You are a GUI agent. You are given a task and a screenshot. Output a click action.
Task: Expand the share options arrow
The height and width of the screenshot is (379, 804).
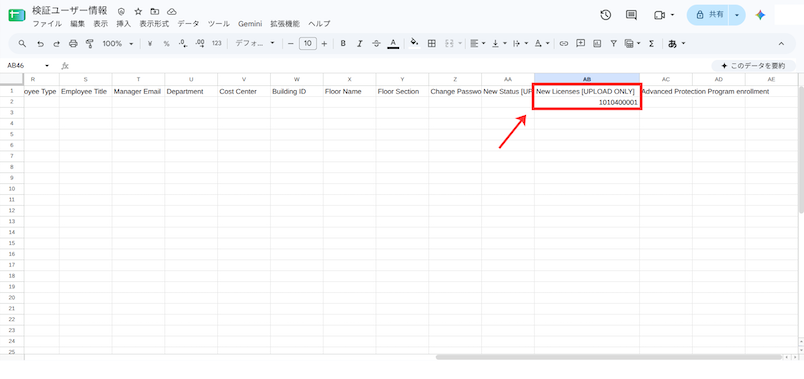737,15
